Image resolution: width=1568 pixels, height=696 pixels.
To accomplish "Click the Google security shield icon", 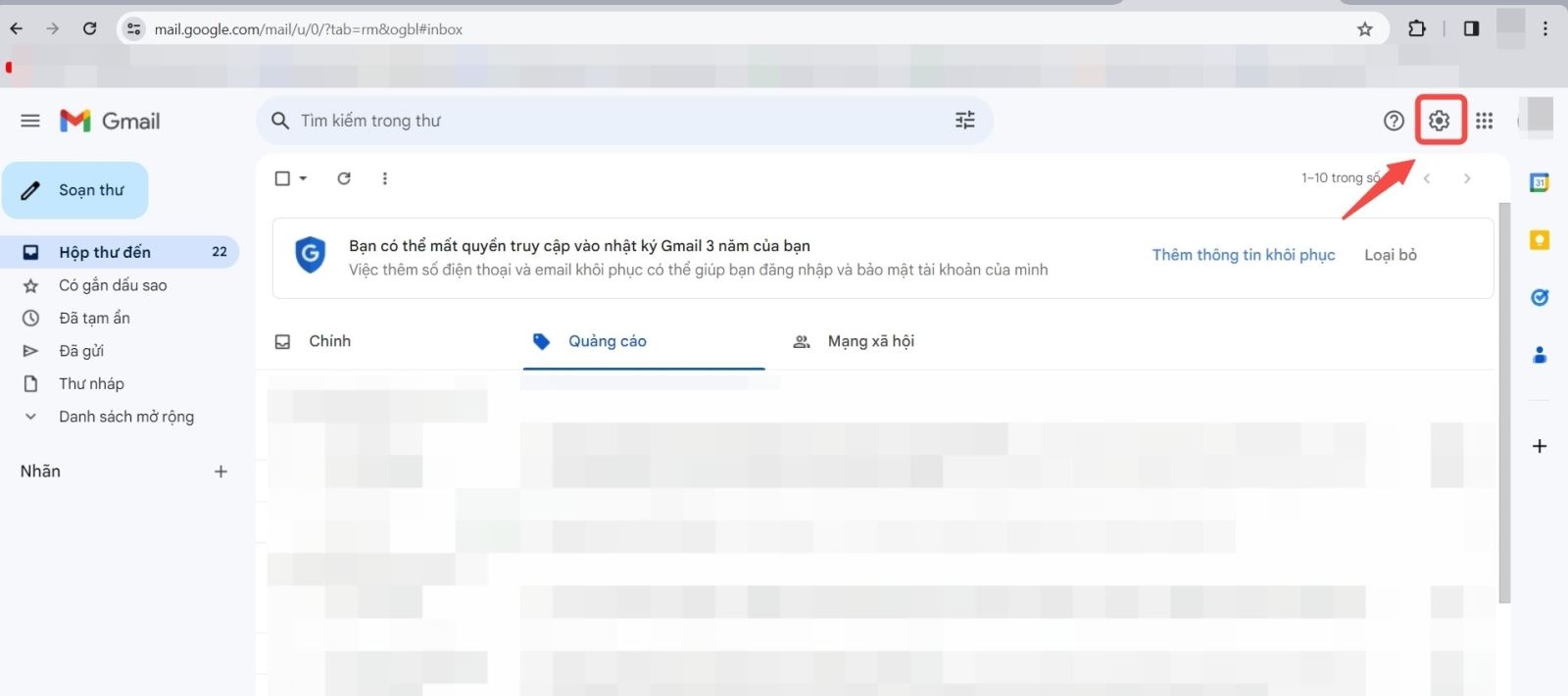I will pyautogui.click(x=311, y=255).
